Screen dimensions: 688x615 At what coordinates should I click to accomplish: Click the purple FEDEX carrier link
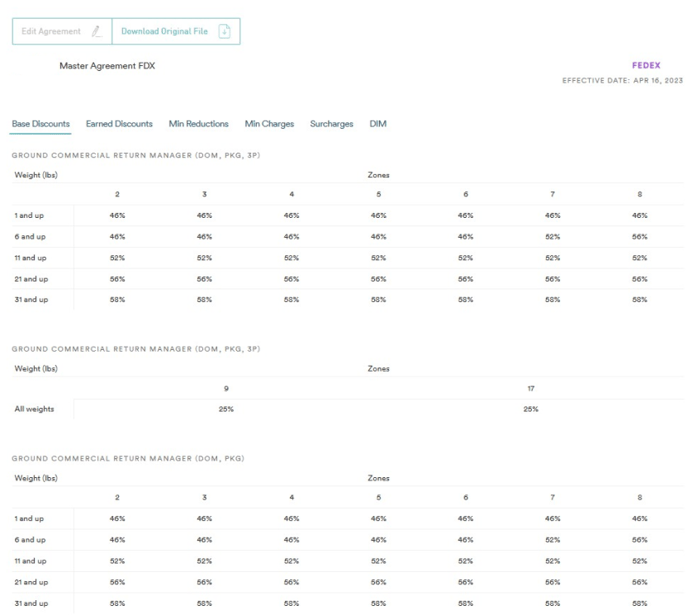click(x=646, y=66)
